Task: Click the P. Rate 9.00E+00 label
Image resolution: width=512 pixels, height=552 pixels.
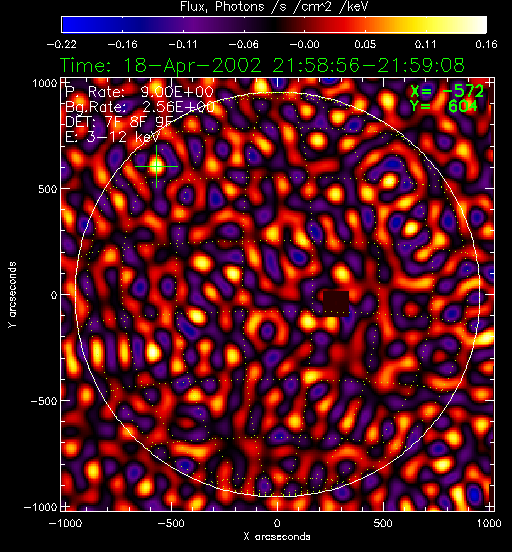Action: pyautogui.click(x=139, y=92)
